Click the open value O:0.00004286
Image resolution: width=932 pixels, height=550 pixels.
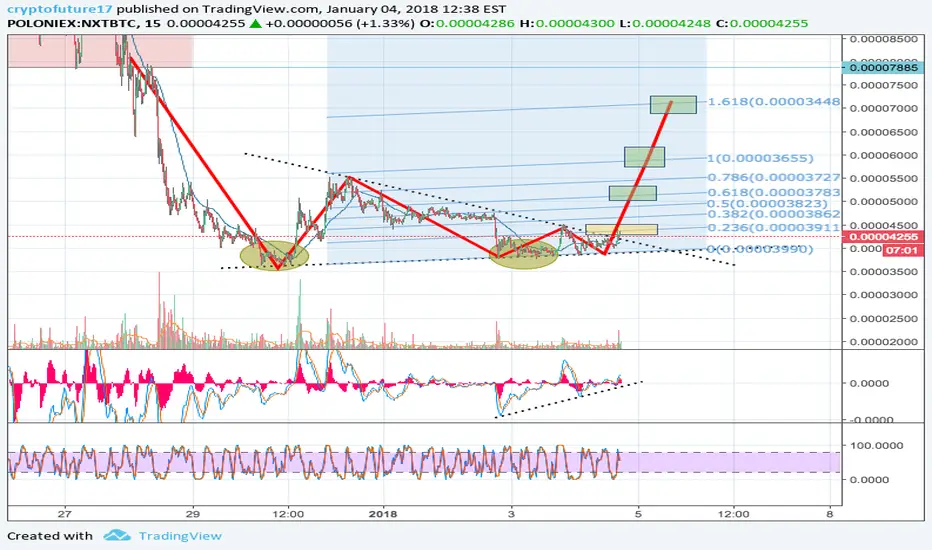pyautogui.click(x=467, y=24)
